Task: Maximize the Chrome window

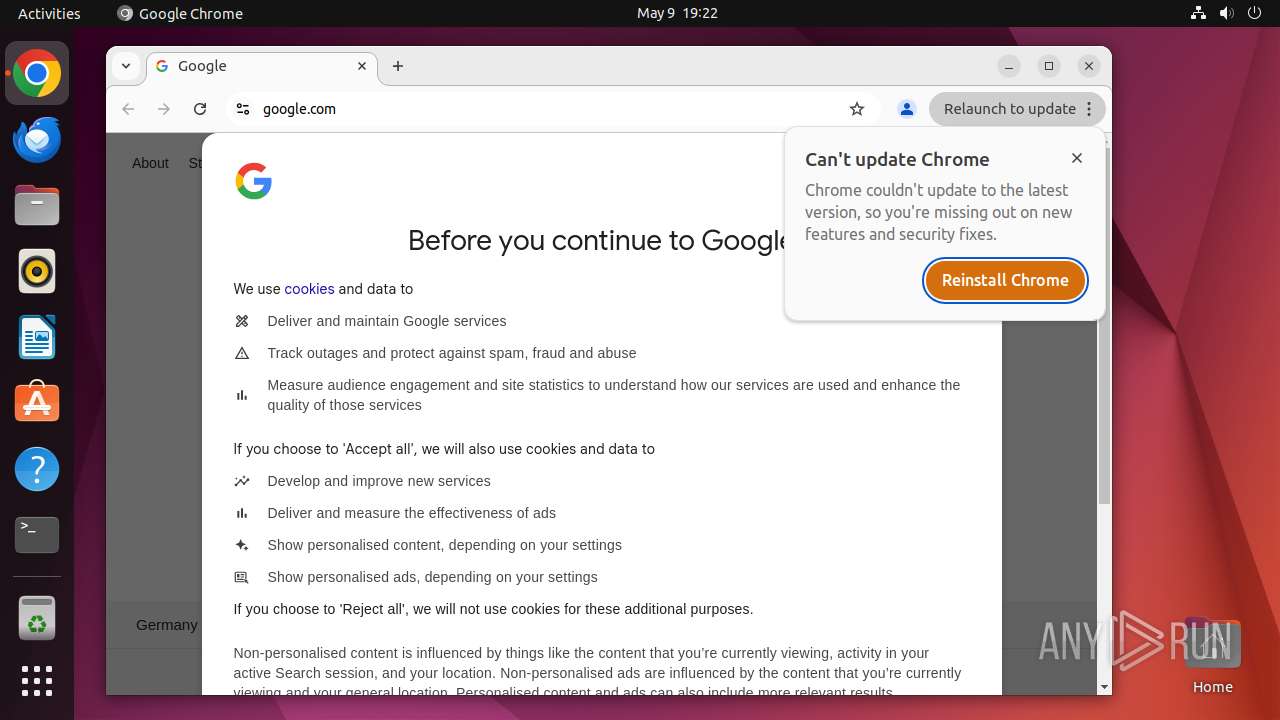Action: coord(1049,66)
